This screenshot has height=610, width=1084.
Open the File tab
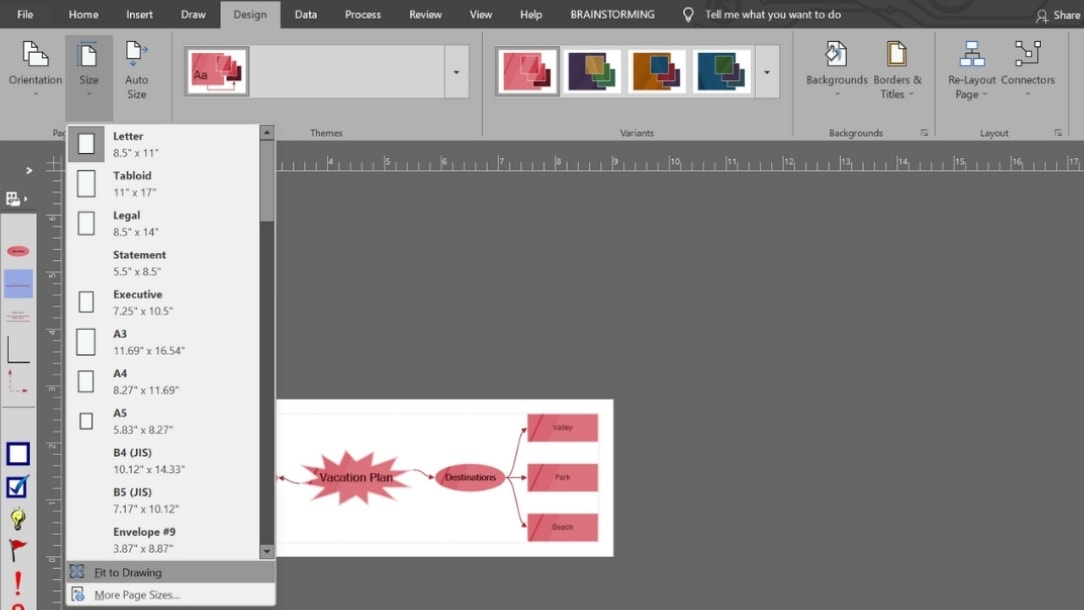[25, 15]
